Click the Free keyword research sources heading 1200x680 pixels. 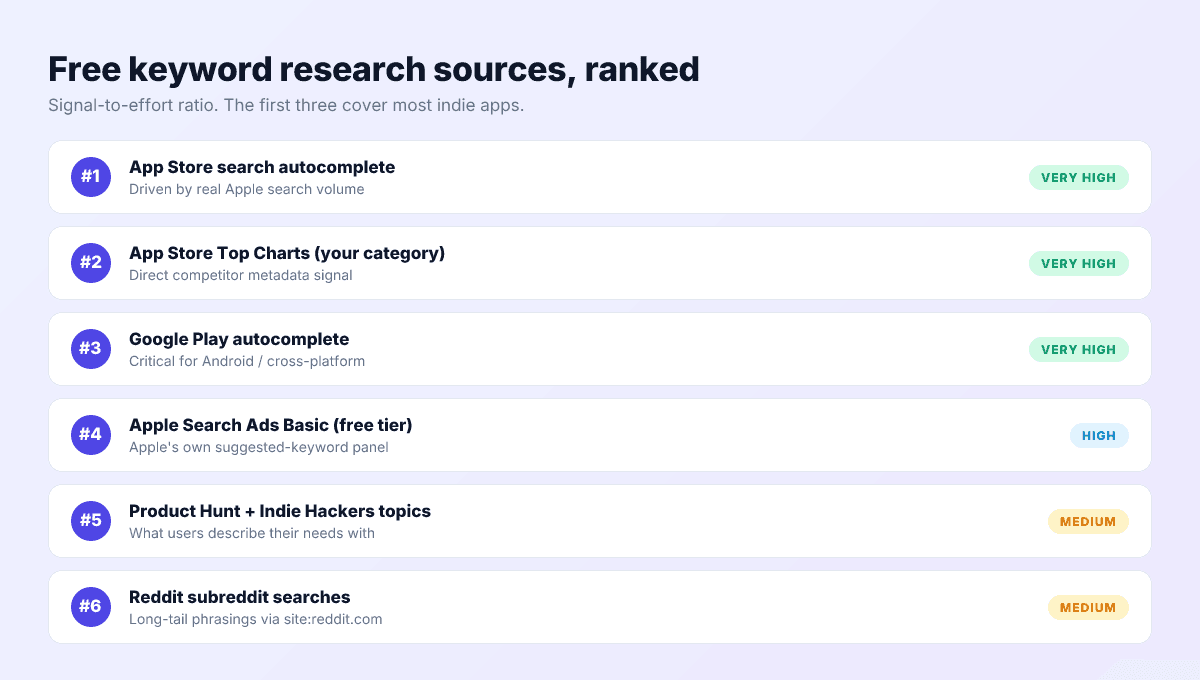[373, 69]
